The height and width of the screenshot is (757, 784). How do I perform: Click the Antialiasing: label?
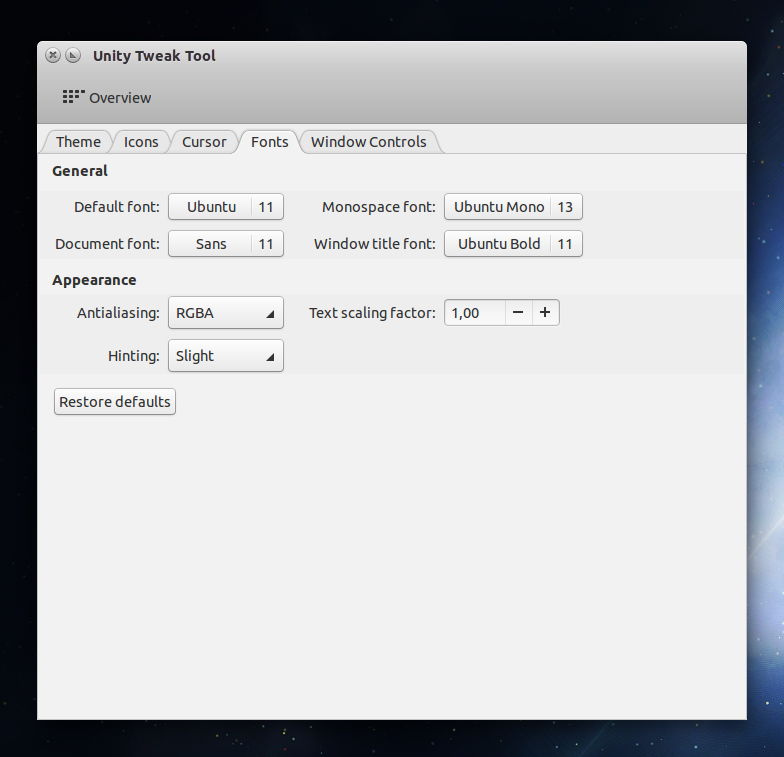tap(118, 313)
